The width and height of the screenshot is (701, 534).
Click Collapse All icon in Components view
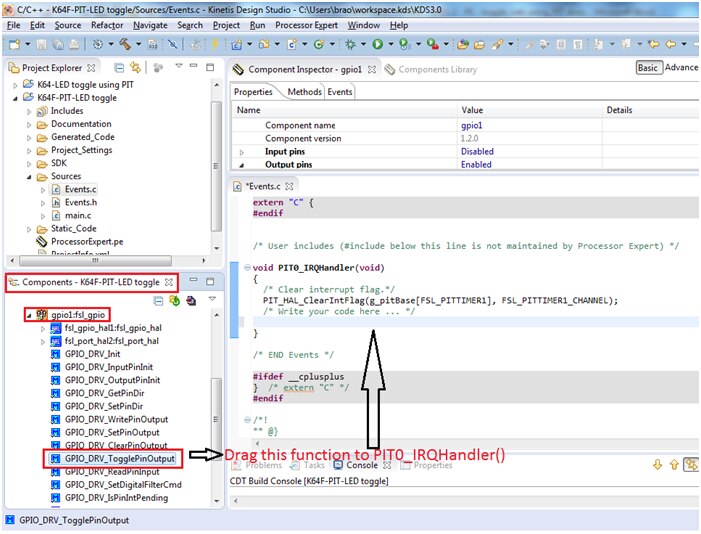158,301
